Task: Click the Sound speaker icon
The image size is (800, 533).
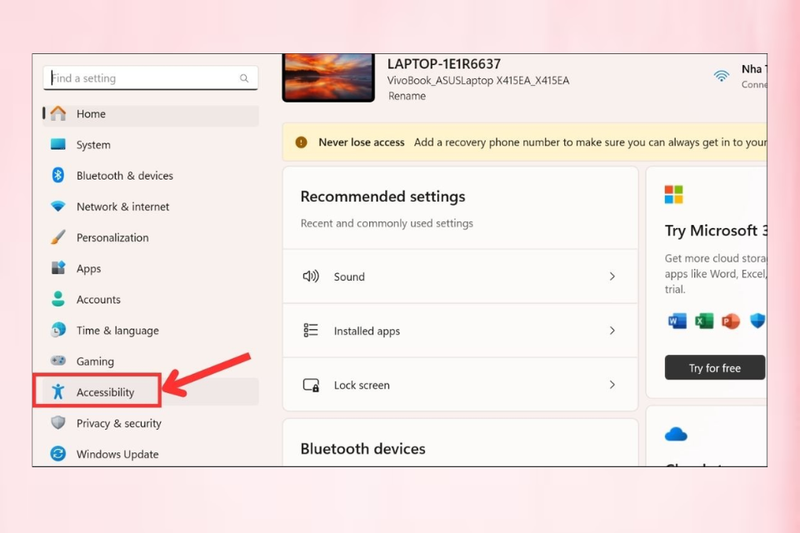Action: [311, 276]
